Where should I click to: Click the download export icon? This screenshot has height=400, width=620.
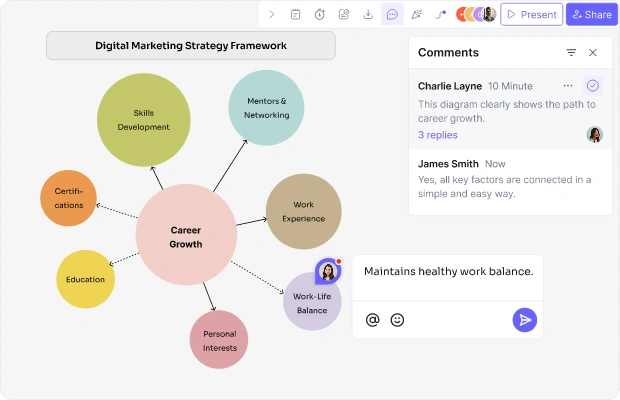pyautogui.click(x=368, y=15)
